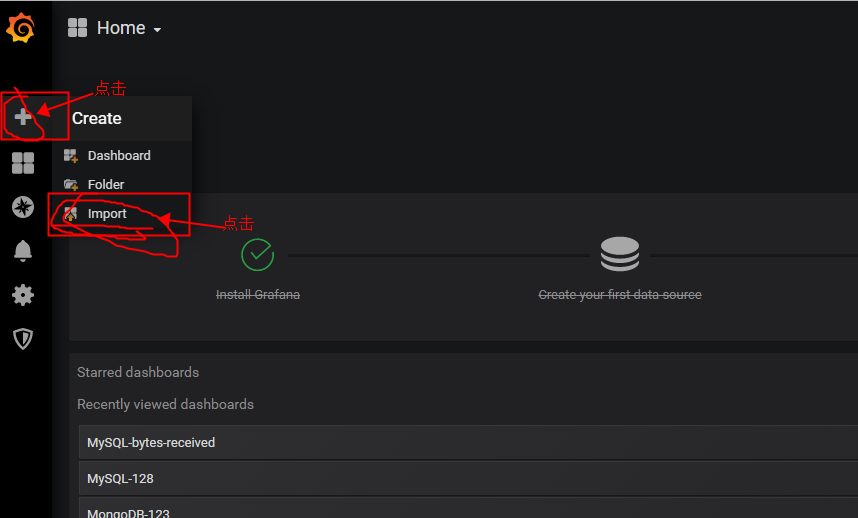Open the MySQL-128 dashboard
The height and width of the screenshot is (518, 858).
(x=468, y=478)
